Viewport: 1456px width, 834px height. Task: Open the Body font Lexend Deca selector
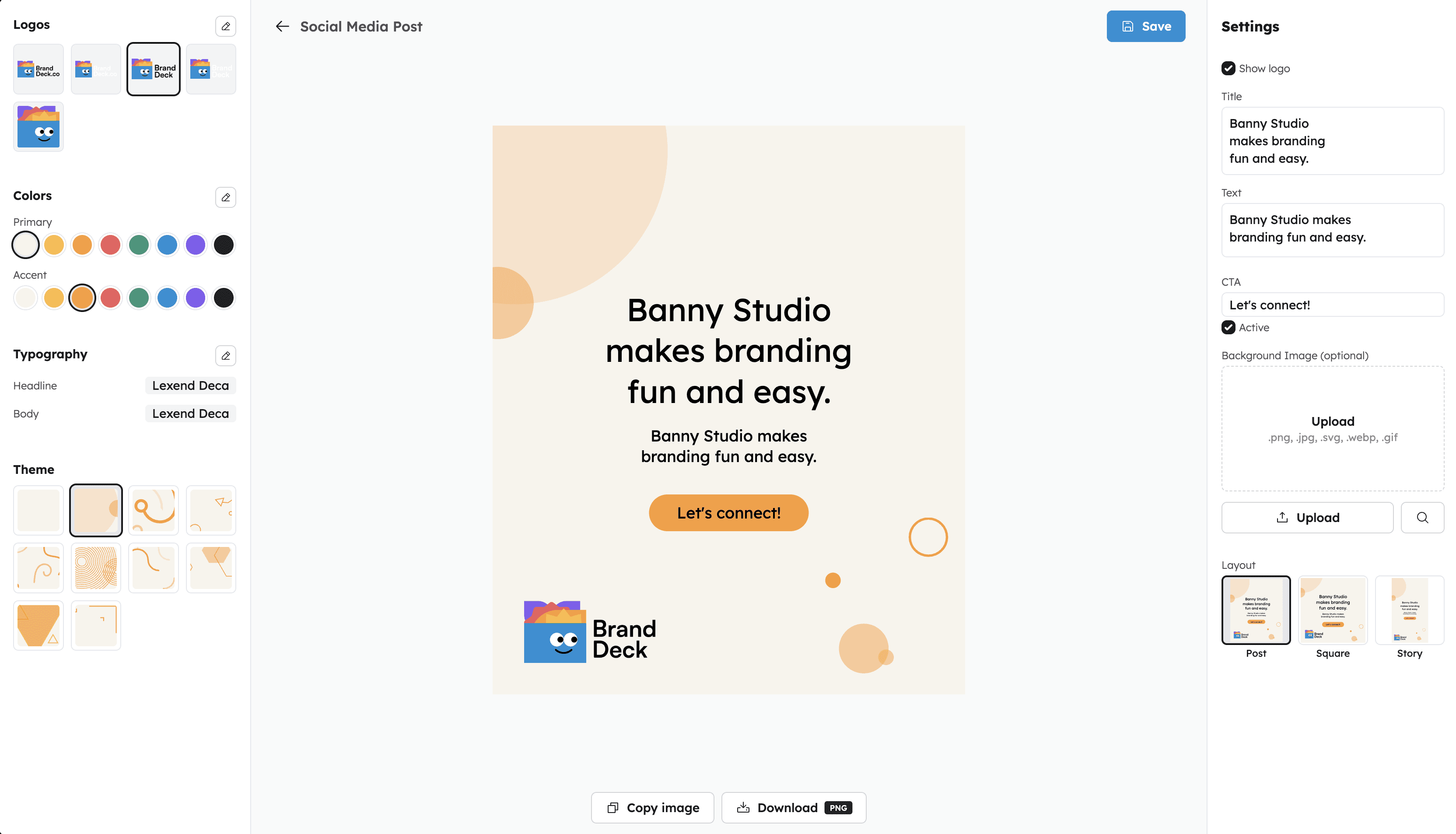190,413
